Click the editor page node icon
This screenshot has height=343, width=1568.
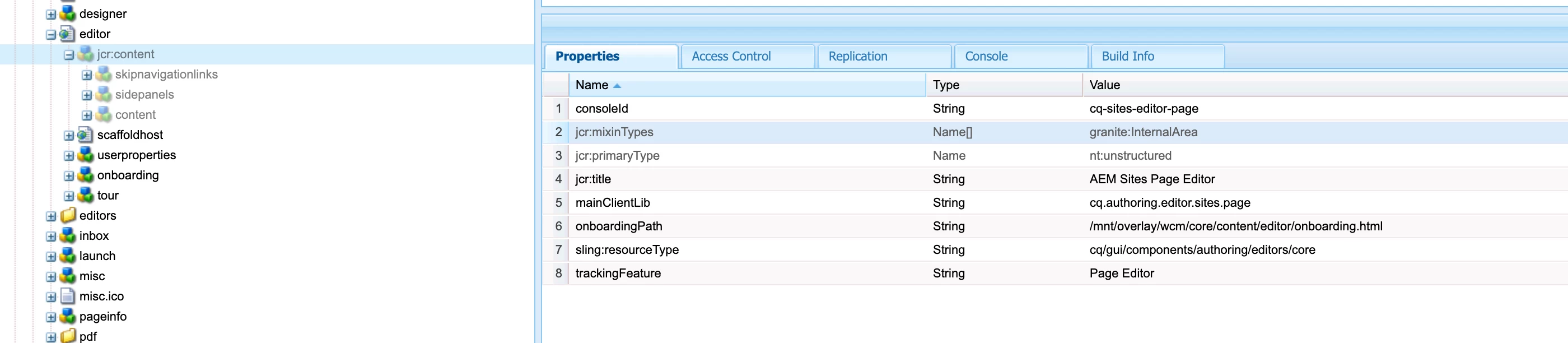click(x=68, y=34)
